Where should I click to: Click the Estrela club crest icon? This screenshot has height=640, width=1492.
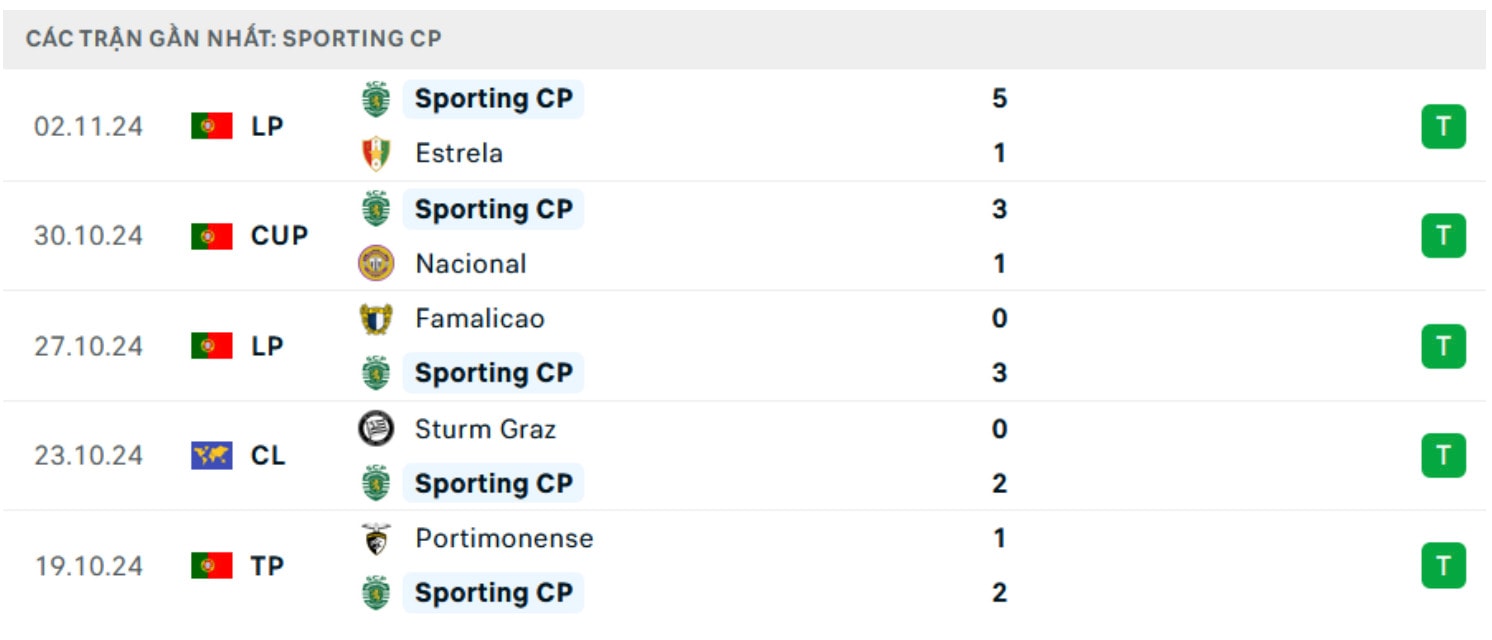376,153
